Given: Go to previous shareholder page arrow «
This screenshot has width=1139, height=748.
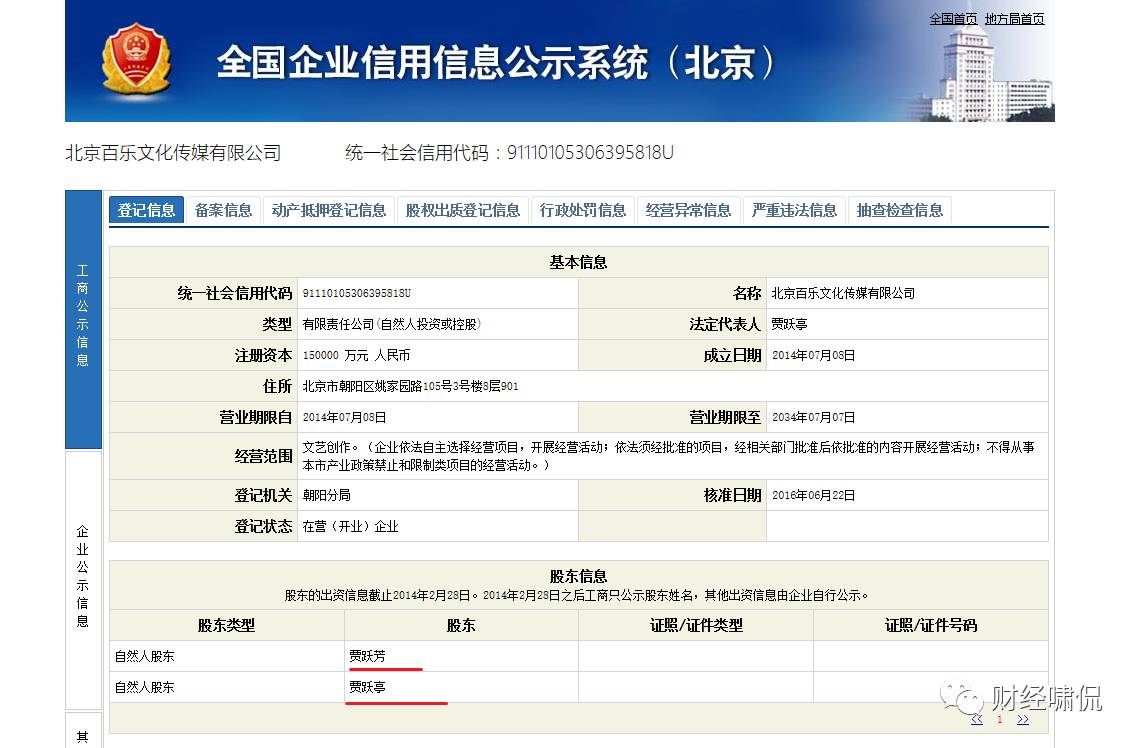Looking at the screenshot, I should click(x=977, y=719).
